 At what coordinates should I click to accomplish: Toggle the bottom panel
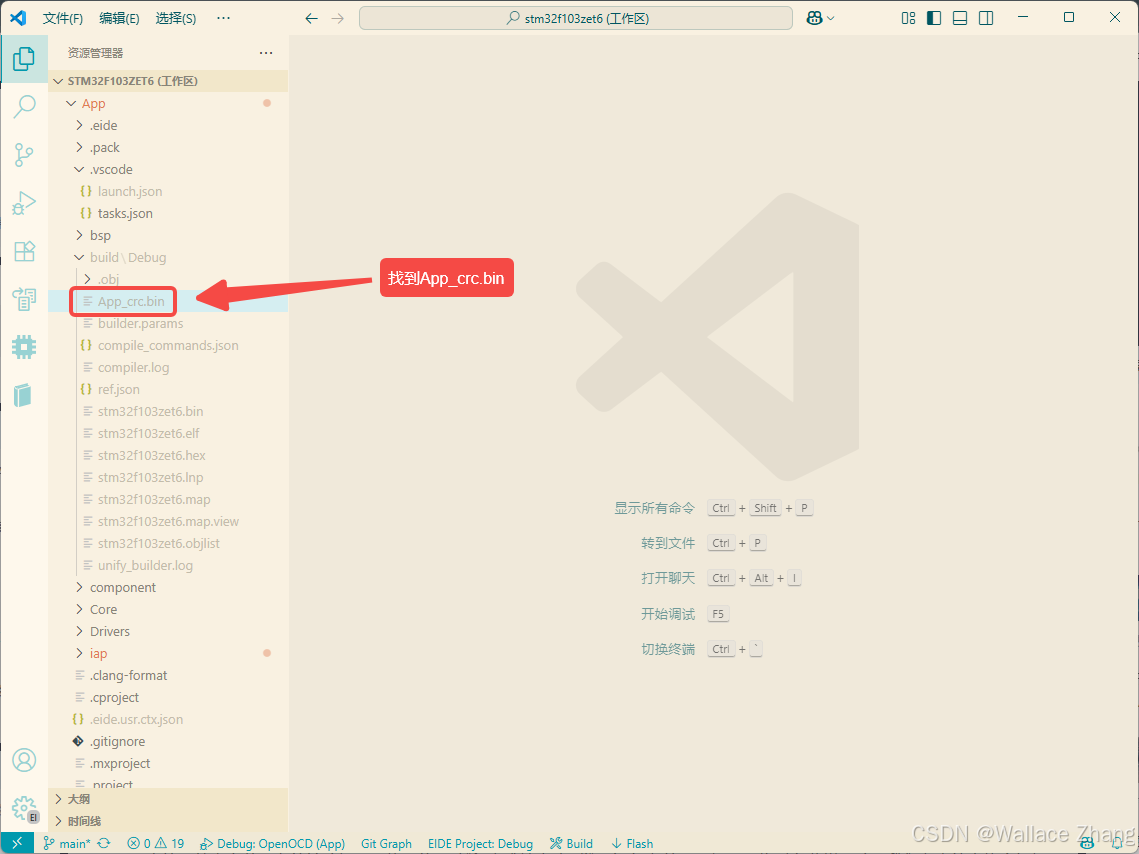[960, 18]
